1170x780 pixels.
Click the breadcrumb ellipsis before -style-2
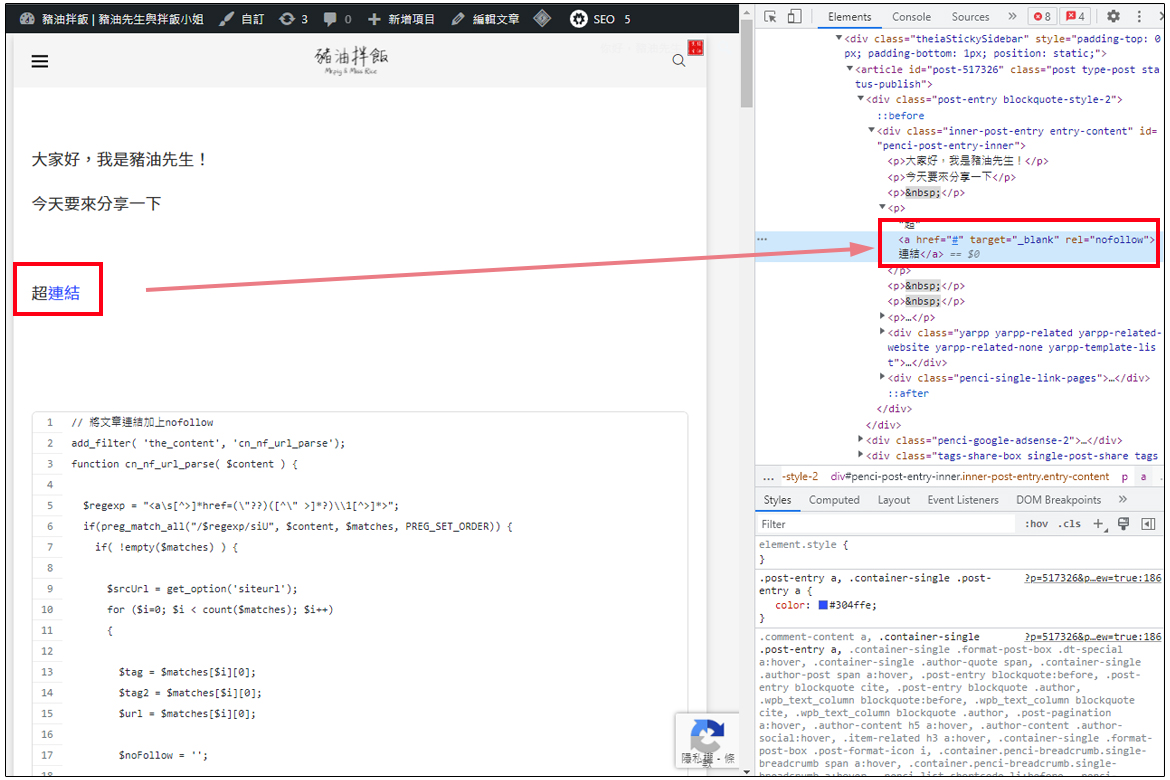coord(768,476)
